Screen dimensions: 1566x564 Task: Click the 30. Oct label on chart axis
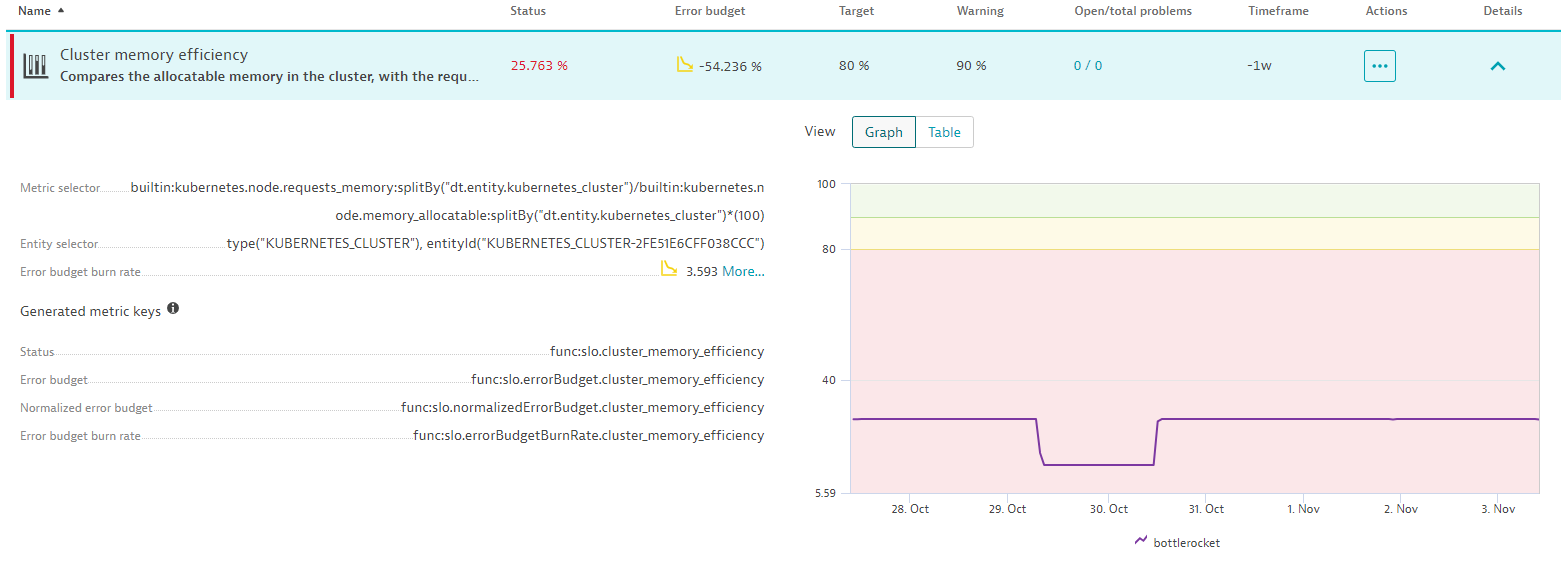(1108, 509)
